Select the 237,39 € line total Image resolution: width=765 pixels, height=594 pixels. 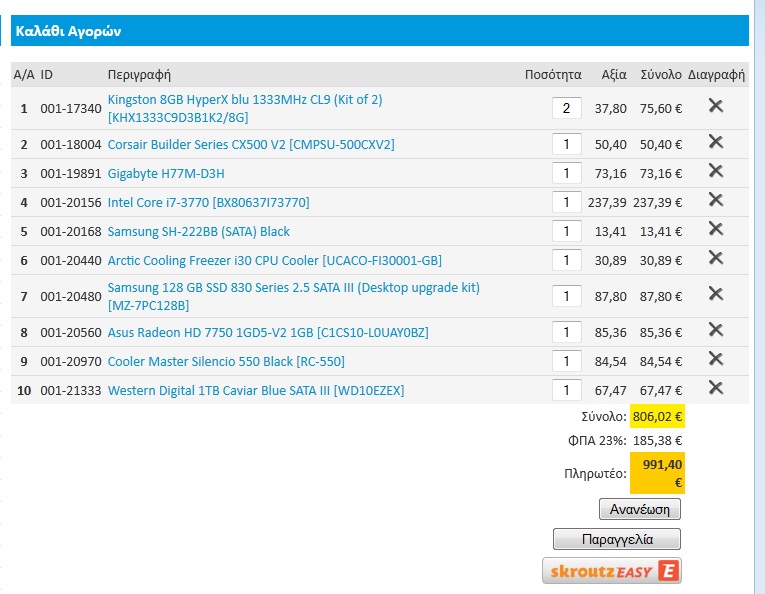pos(657,202)
